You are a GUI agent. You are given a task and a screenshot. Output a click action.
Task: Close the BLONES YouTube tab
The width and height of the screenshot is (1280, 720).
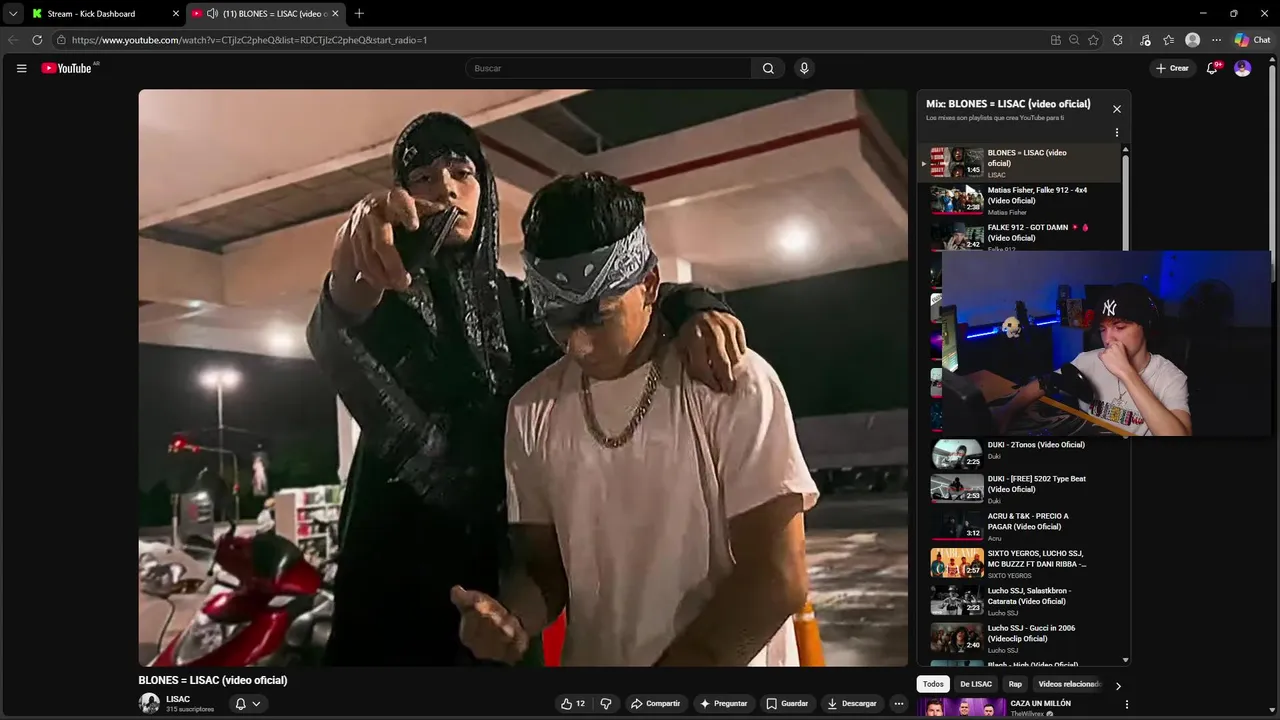[335, 14]
